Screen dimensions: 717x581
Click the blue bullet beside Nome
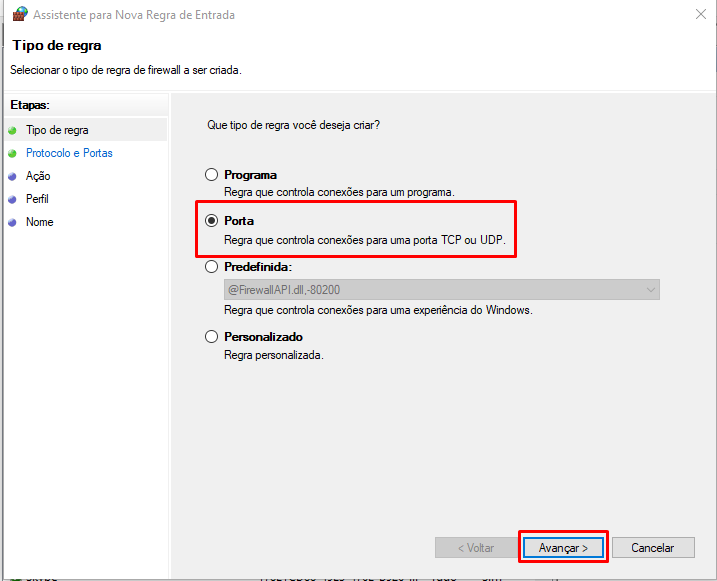pyautogui.click(x=12, y=222)
